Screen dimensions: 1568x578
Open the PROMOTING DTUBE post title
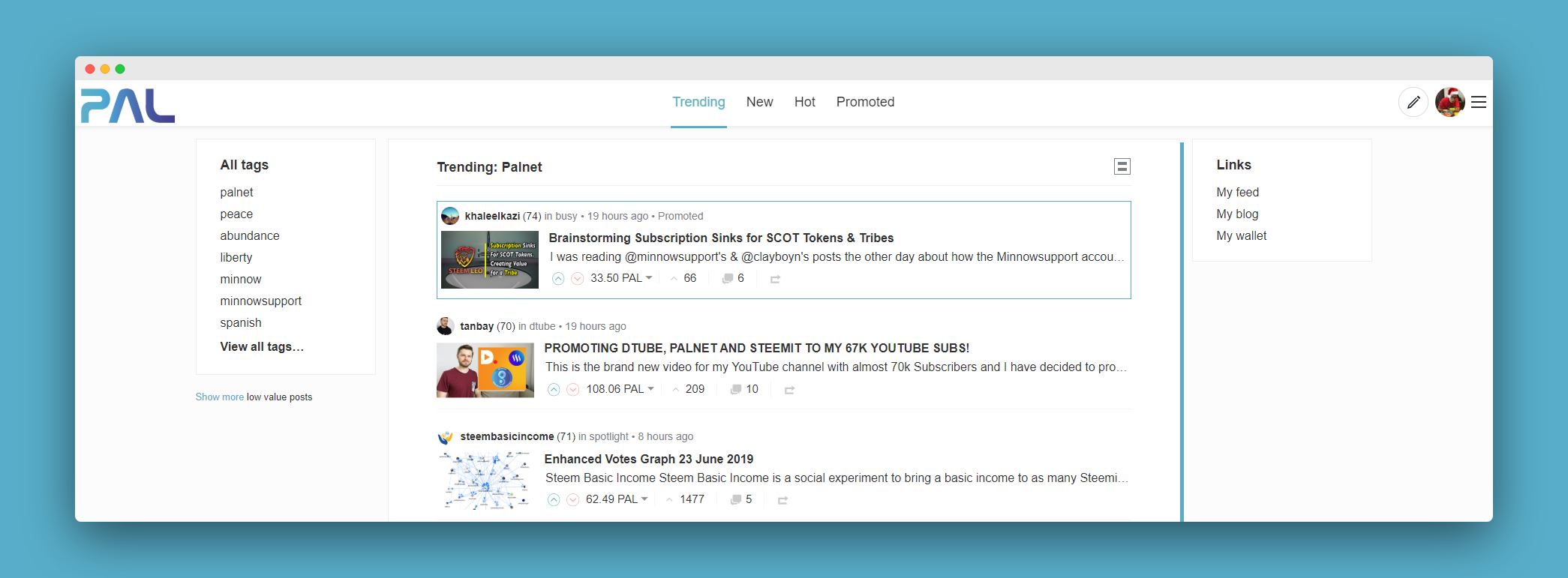(x=757, y=349)
